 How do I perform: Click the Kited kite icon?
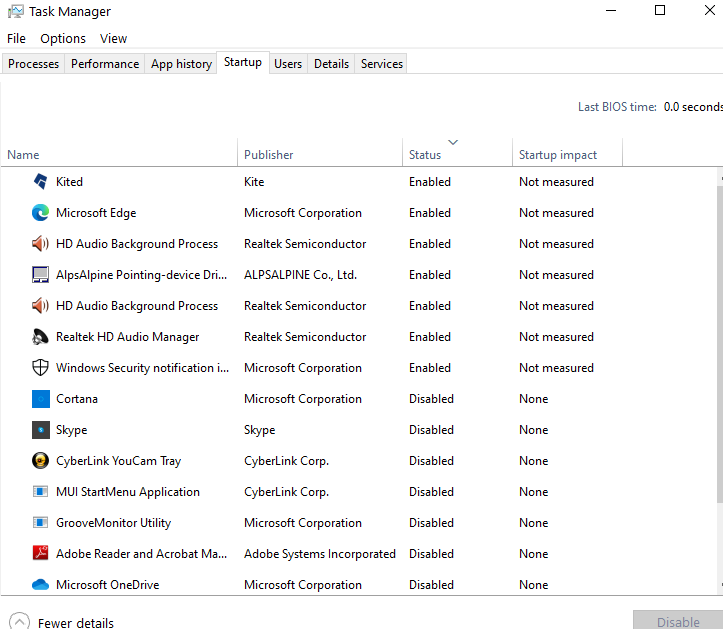click(41, 182)
